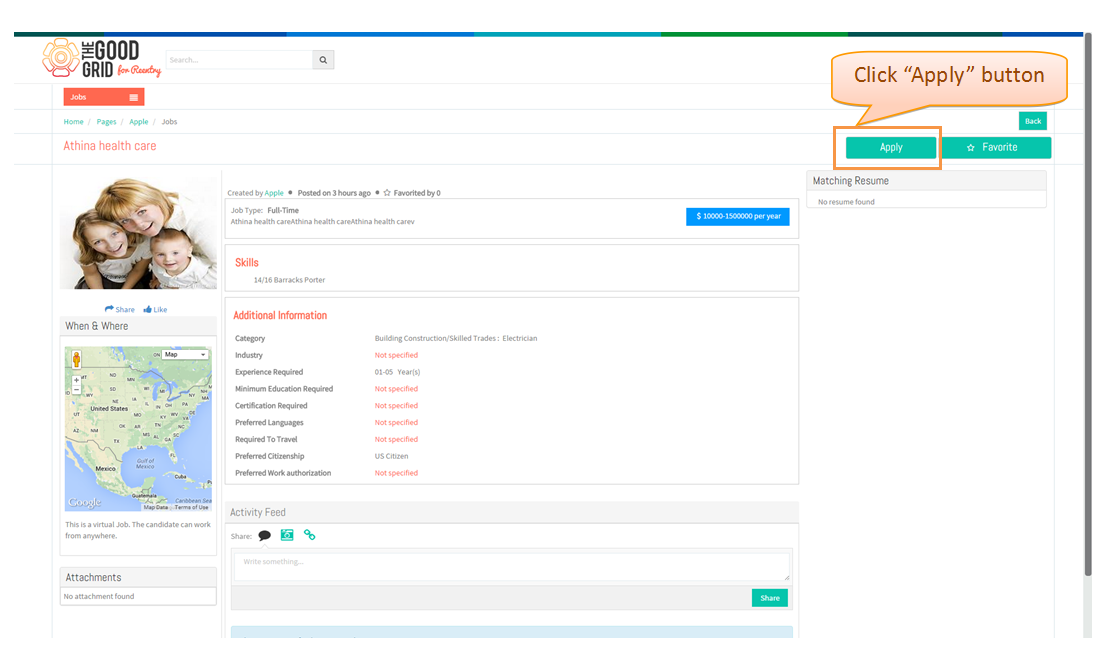Click the Back button
Screen dimensions: 1106x659
point(1033,121)
